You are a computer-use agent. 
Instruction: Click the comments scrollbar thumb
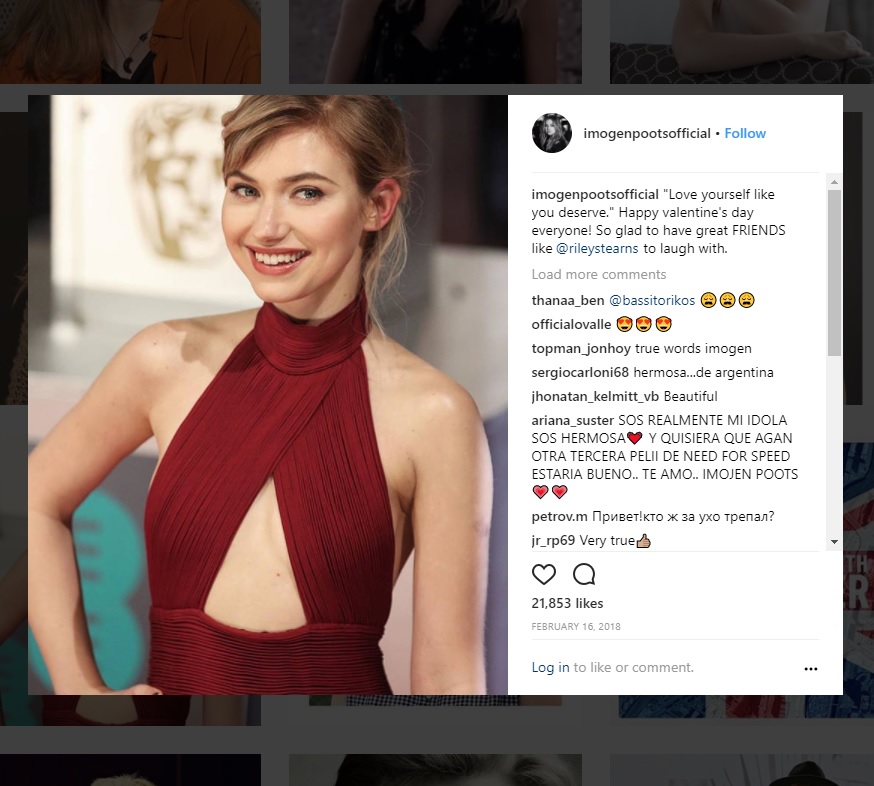point(834,273)
